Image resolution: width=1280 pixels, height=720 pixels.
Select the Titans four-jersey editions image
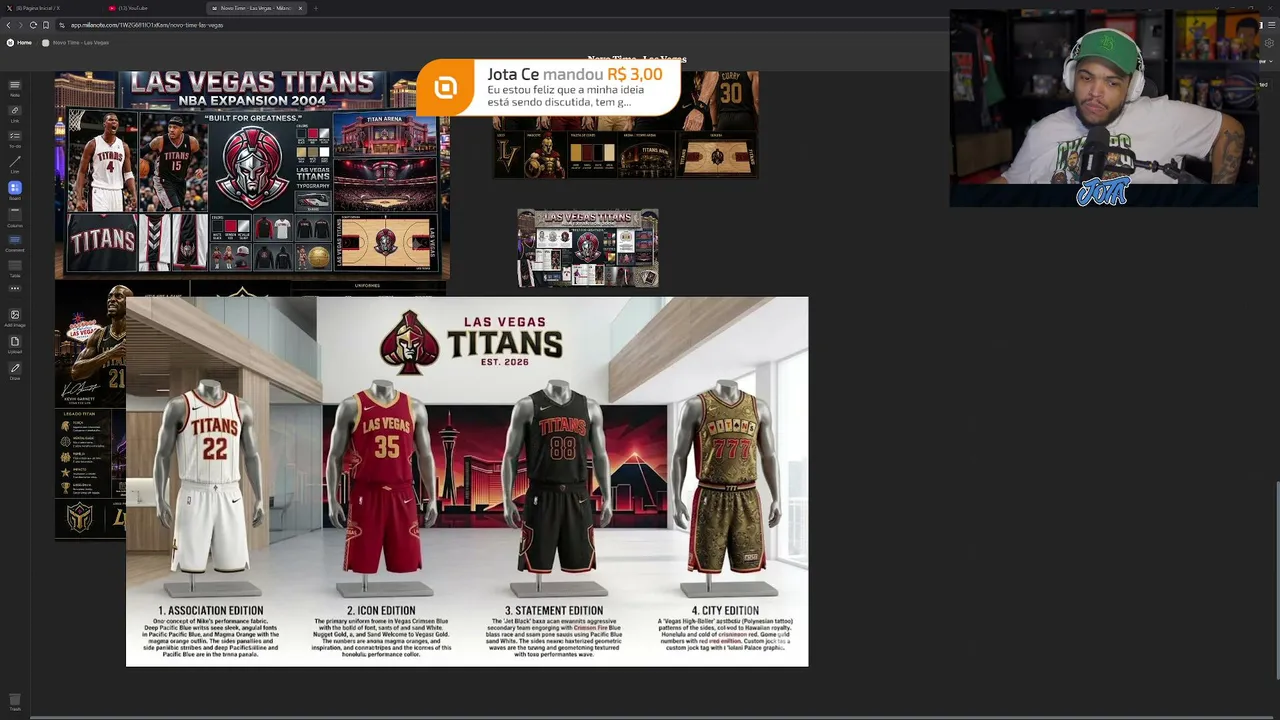467,481
